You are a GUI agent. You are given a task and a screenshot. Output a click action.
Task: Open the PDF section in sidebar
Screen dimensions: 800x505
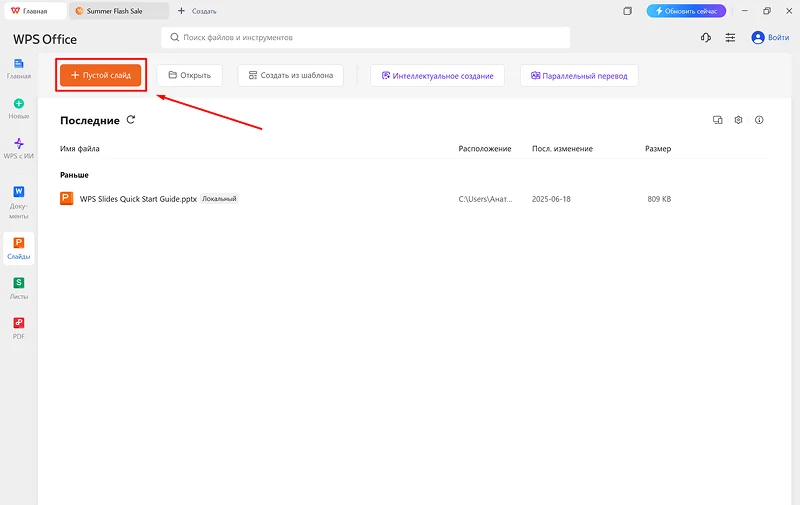[19, 323]
